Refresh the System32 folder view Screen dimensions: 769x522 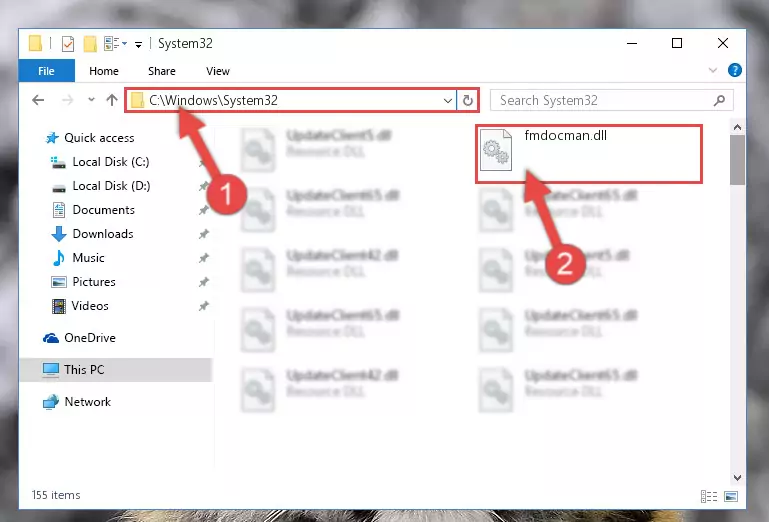(x=468, y=101)
